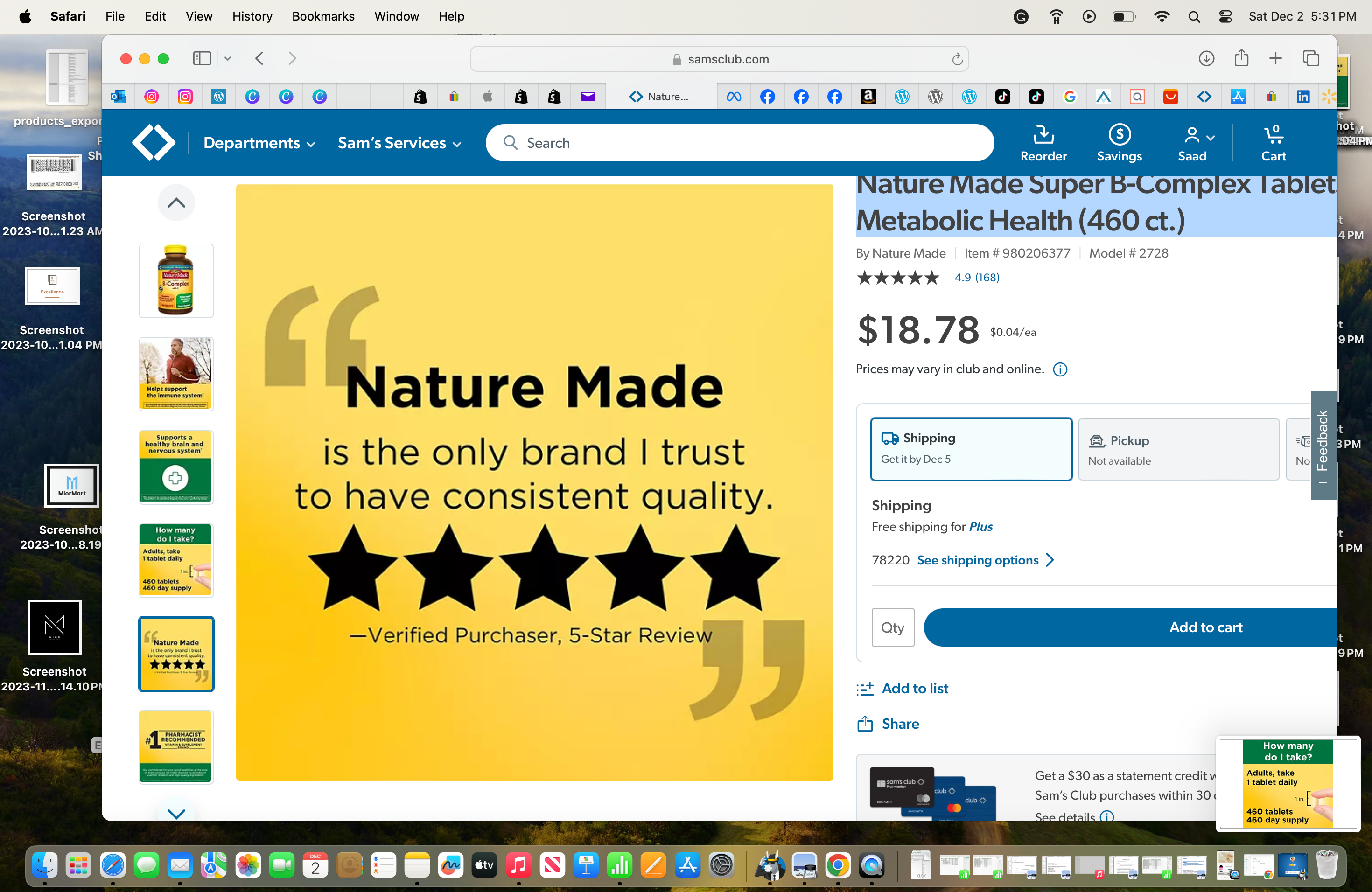
Task: Select the 'Helps support the immune system' thumbnail
Action: 176,374
